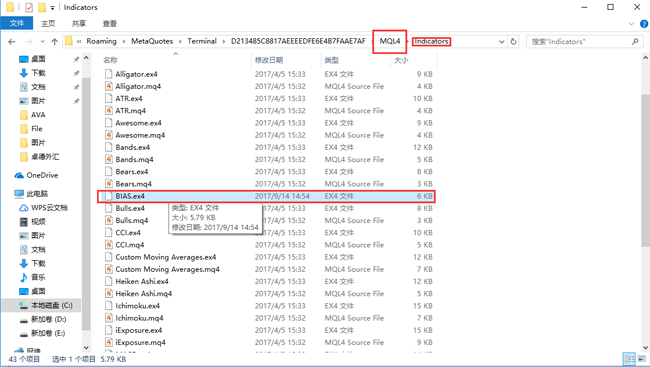Click MetaQuotes in the address breadcrumb
This screenshot has height=367, width=650.
tap(152, 41)
